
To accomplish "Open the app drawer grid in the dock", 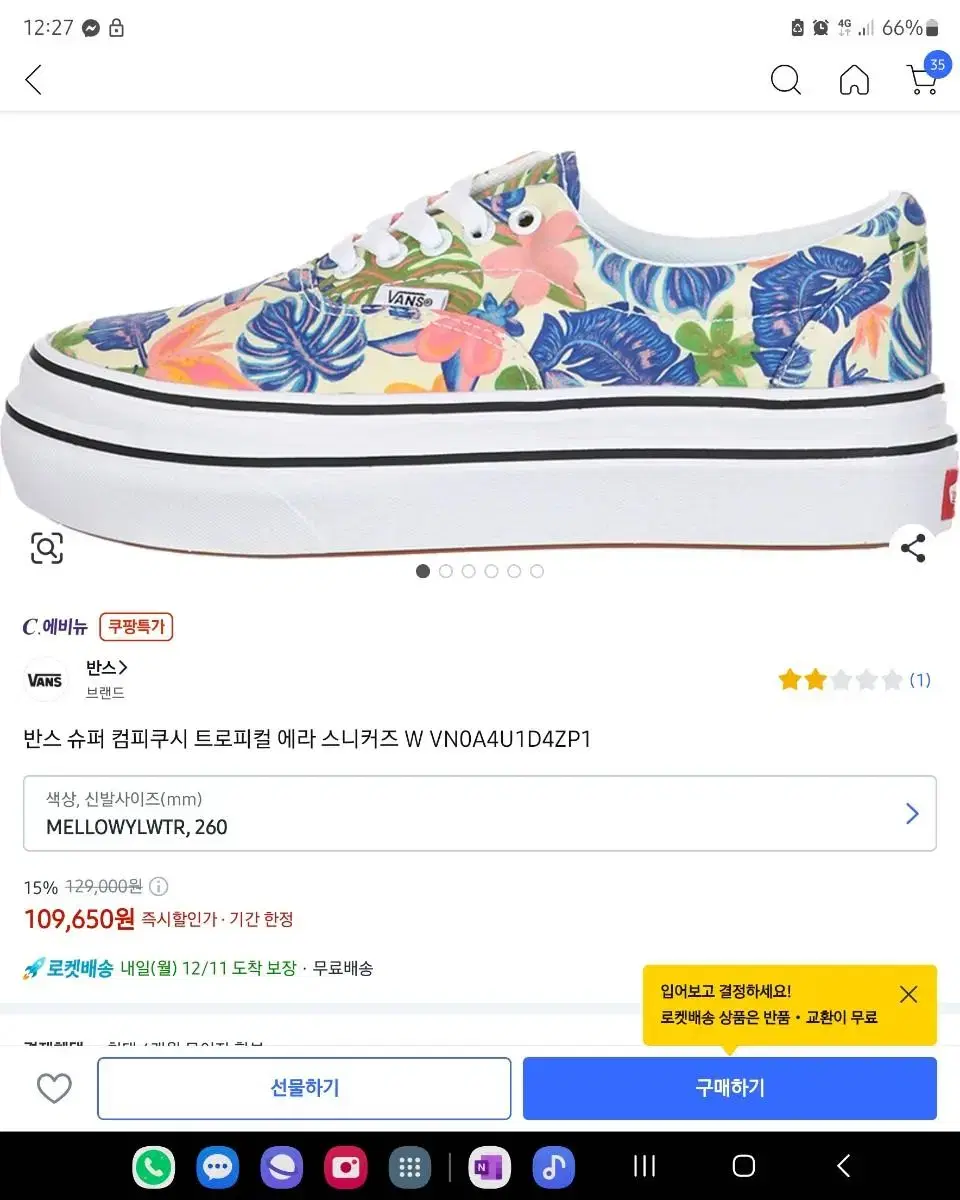I will pos(409,1166).
